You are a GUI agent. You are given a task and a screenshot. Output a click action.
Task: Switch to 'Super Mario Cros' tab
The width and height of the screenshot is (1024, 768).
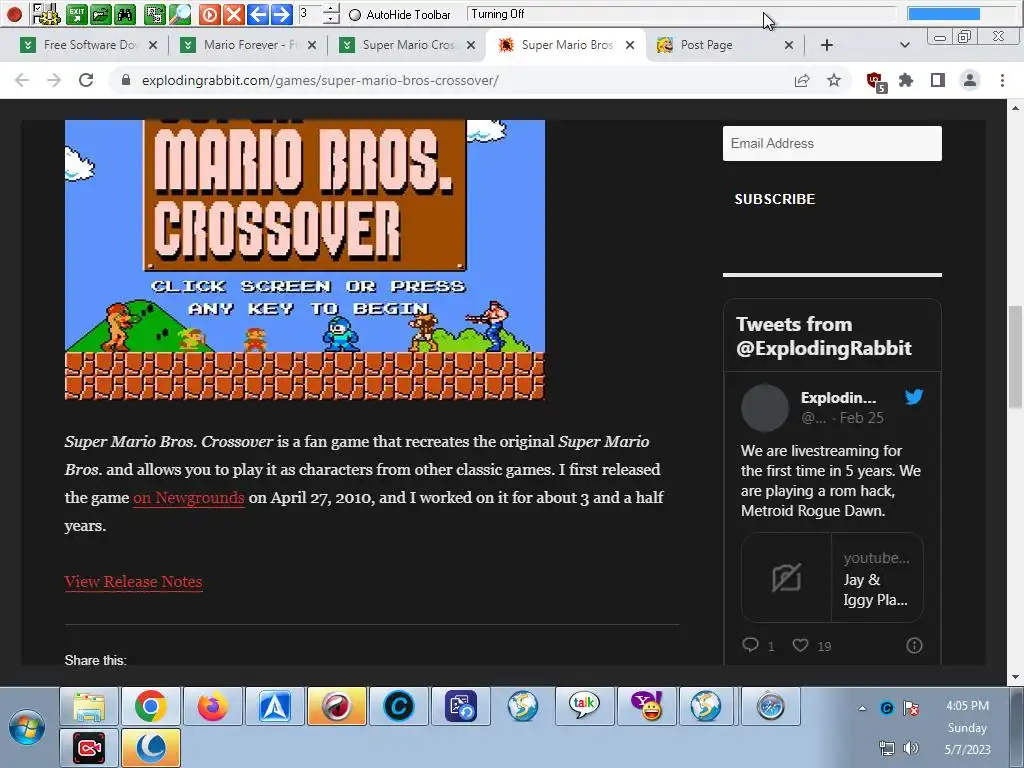click(x=408, y=45)
